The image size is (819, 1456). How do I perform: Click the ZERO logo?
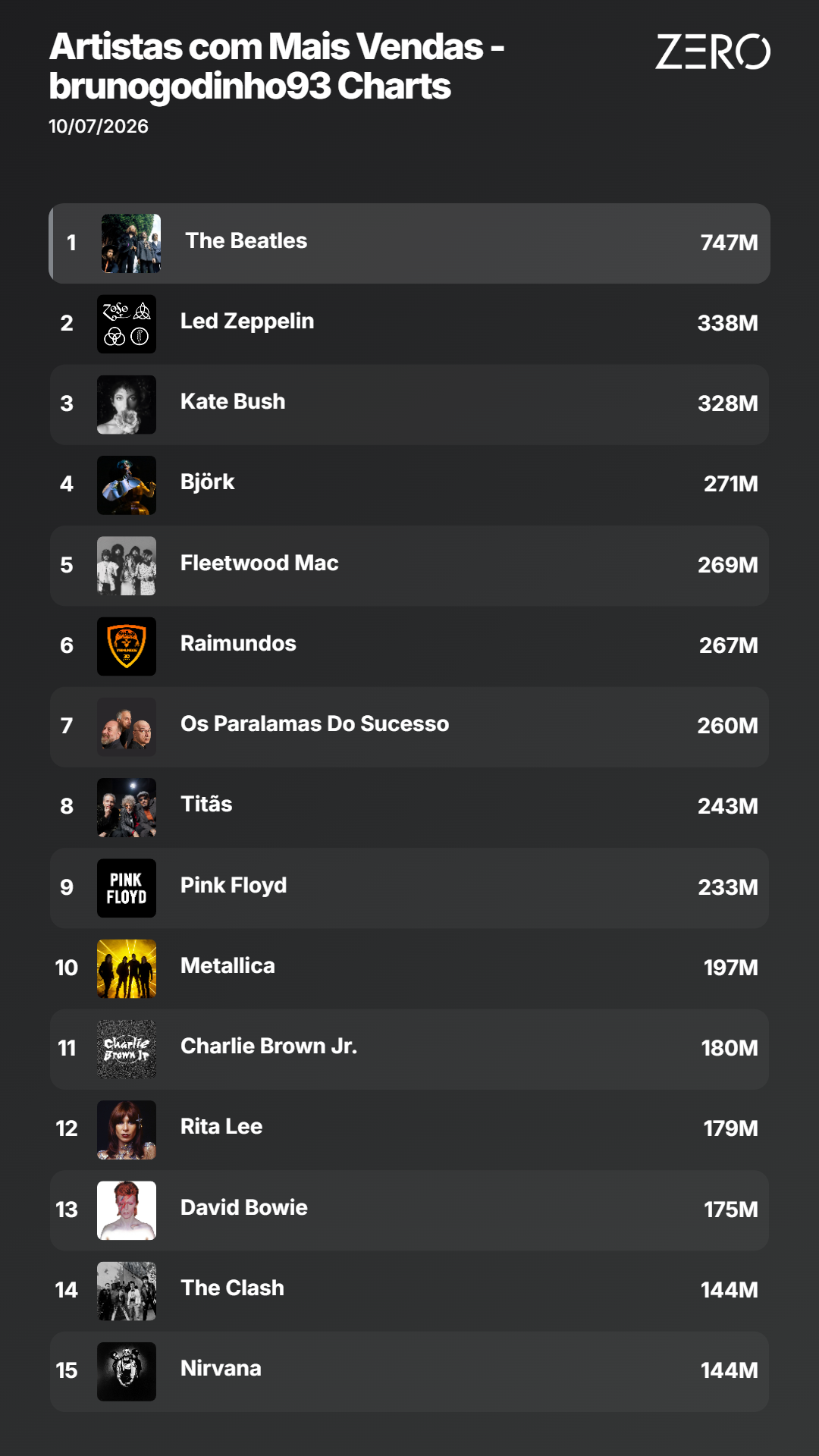(x=713, y=52)
